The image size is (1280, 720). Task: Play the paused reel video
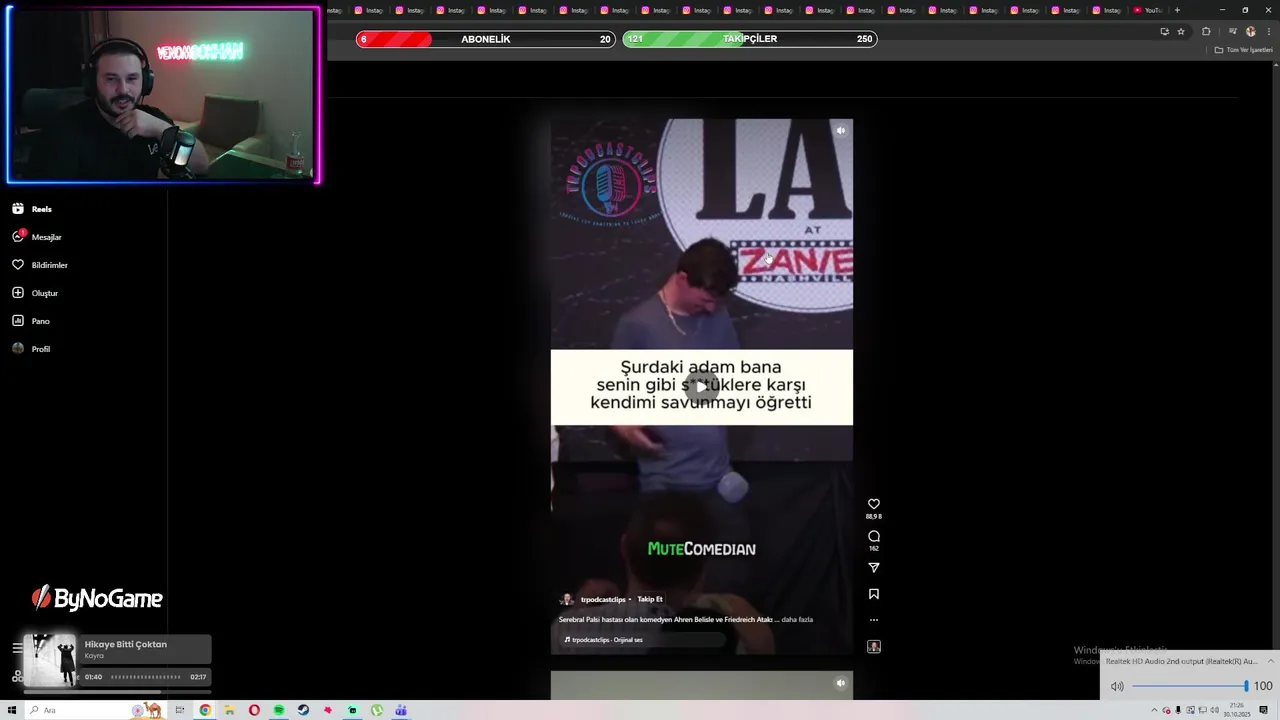click(702, 386)
